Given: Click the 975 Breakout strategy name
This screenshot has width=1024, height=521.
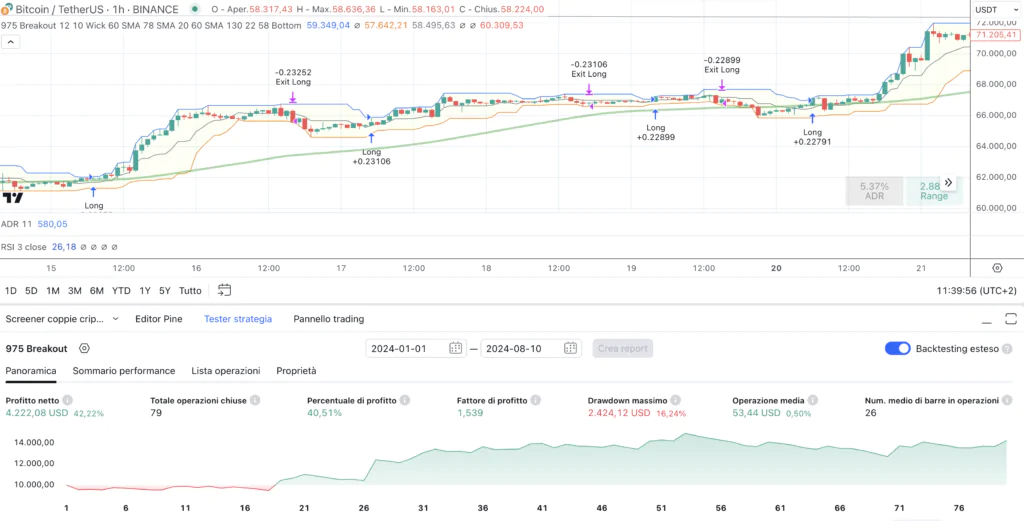Looking at the screenshot, I should click(x=37, y=349).
